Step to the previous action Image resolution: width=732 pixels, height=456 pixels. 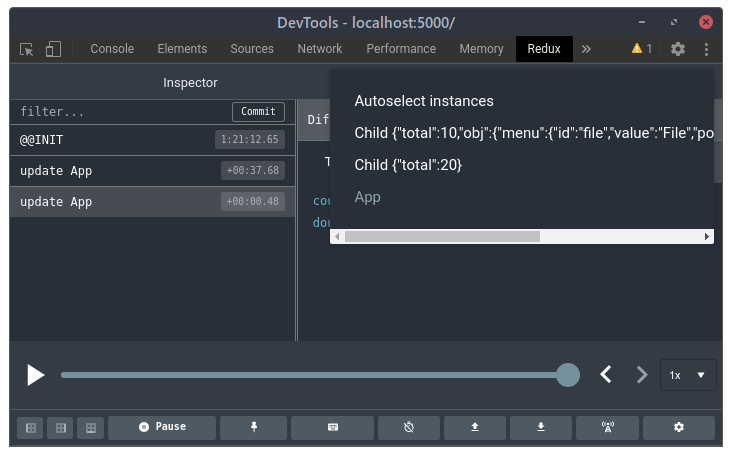(x=606, y=375)
